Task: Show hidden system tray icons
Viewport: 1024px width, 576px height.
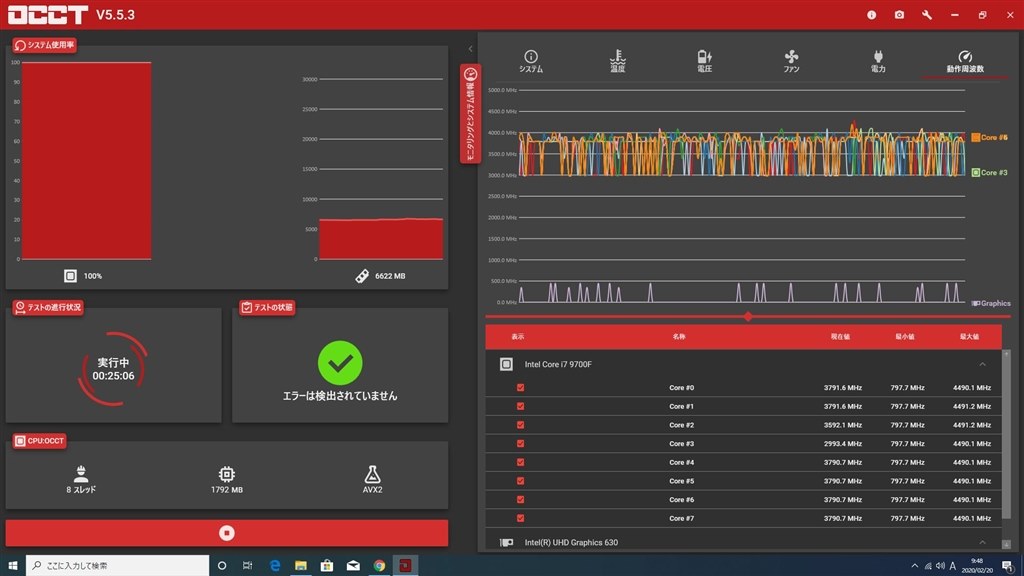Action: point(914,566)
